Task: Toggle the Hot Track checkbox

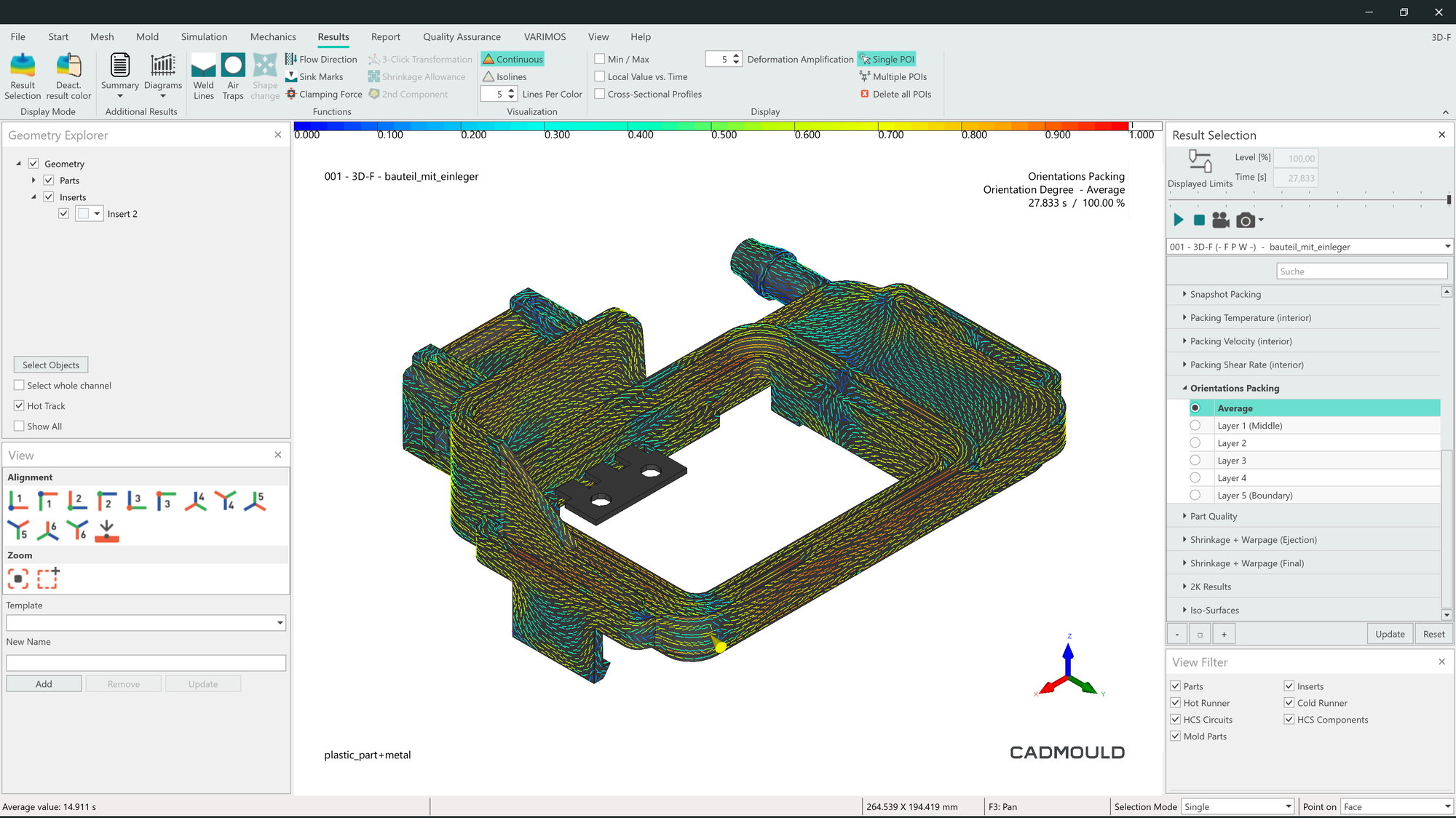Action: (x=20, y=405)
